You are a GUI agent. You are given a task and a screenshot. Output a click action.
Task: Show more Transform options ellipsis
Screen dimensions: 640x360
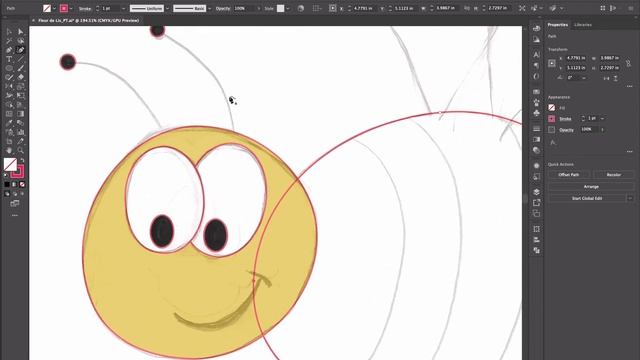coord(629,86)
